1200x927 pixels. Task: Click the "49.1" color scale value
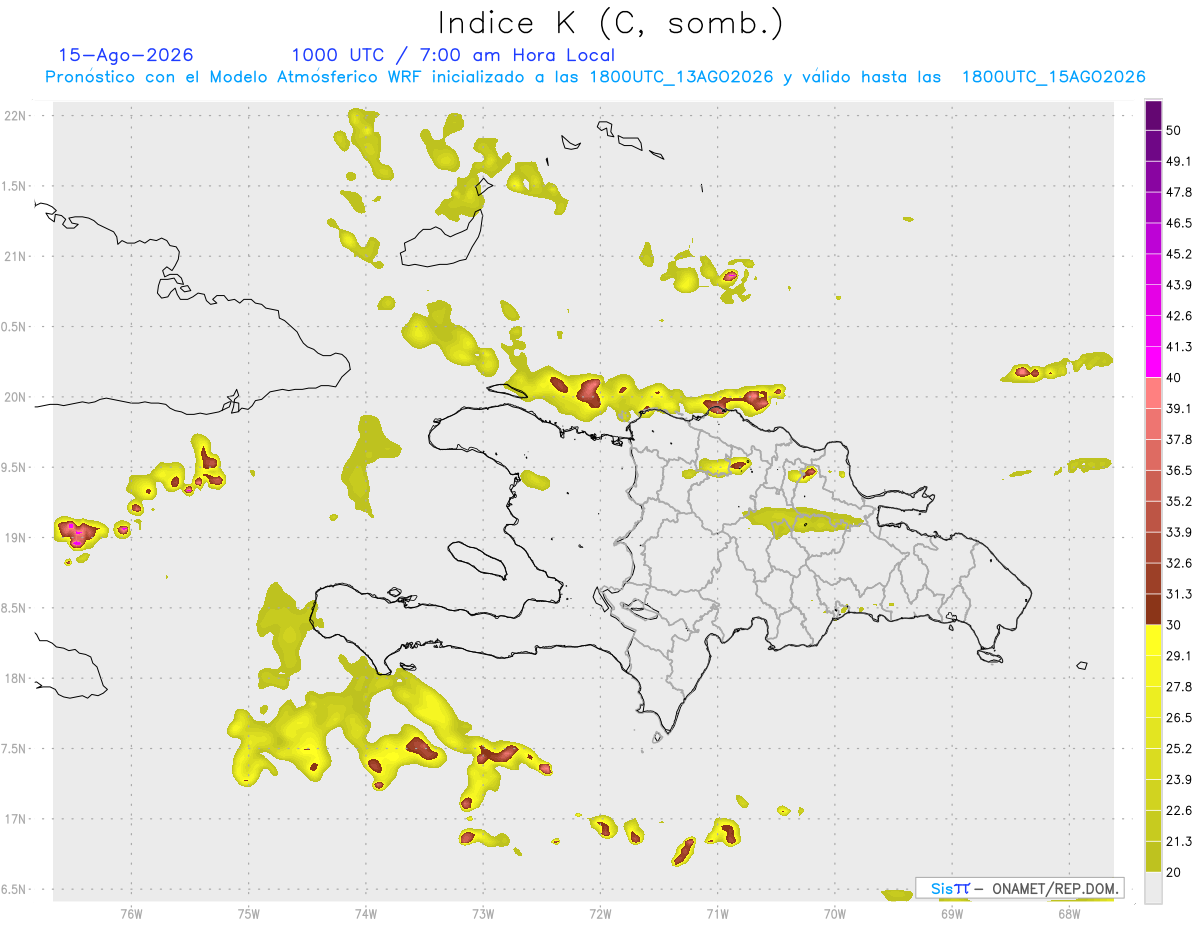click(x=1179, y=161)
